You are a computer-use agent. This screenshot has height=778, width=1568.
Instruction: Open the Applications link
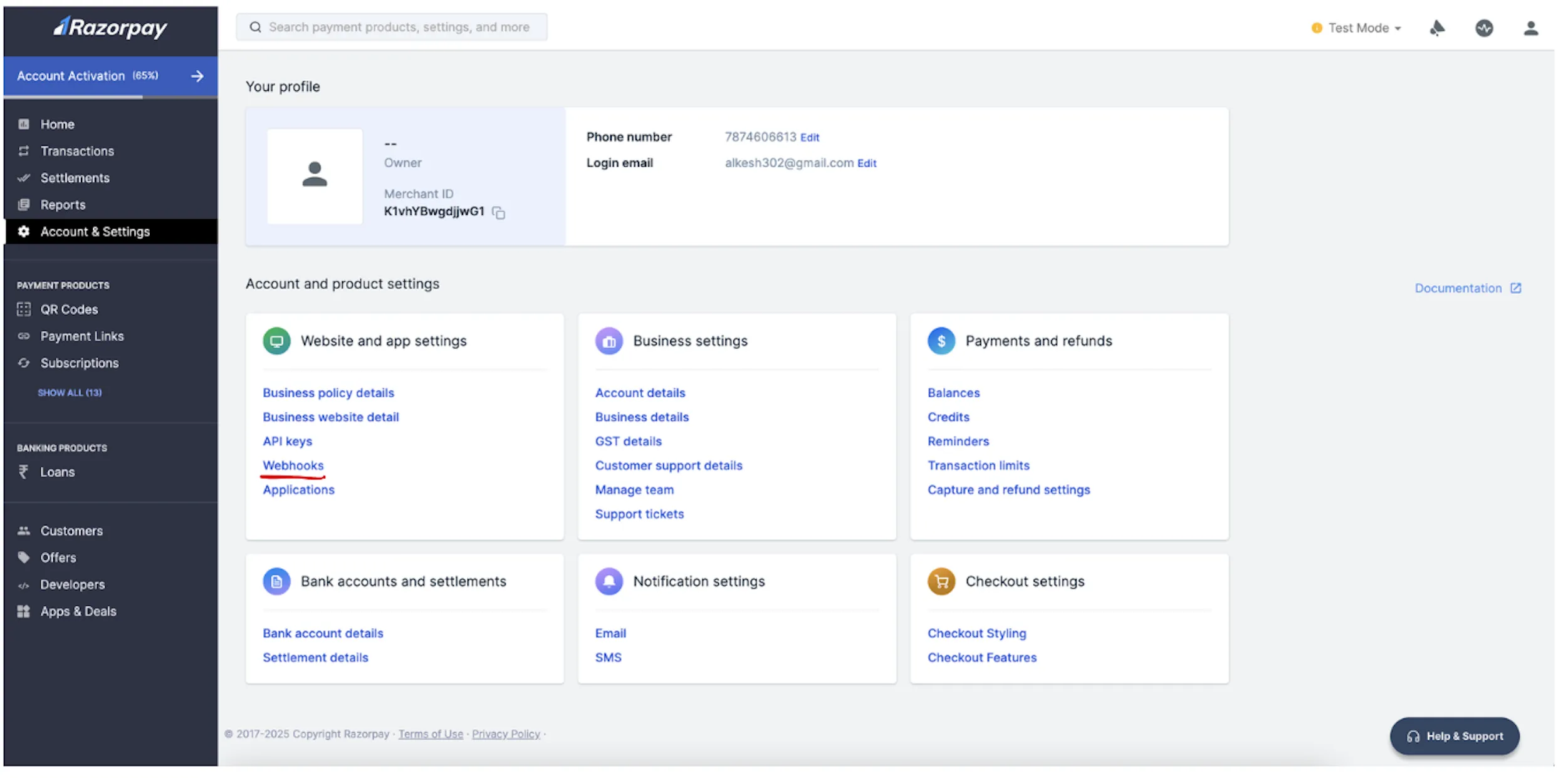pos(299,490)
